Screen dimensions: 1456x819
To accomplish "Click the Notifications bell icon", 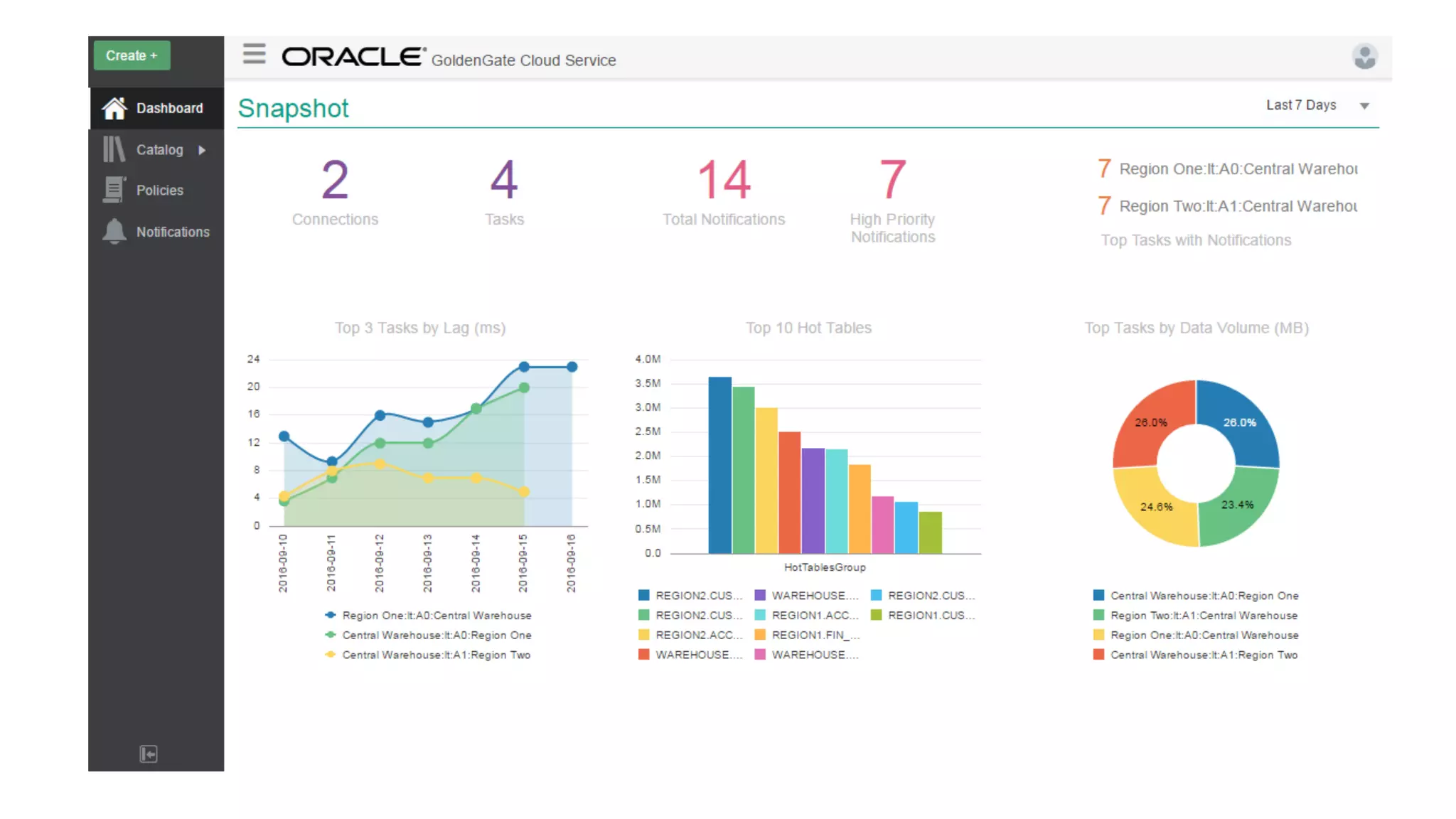I will (114, 231).
